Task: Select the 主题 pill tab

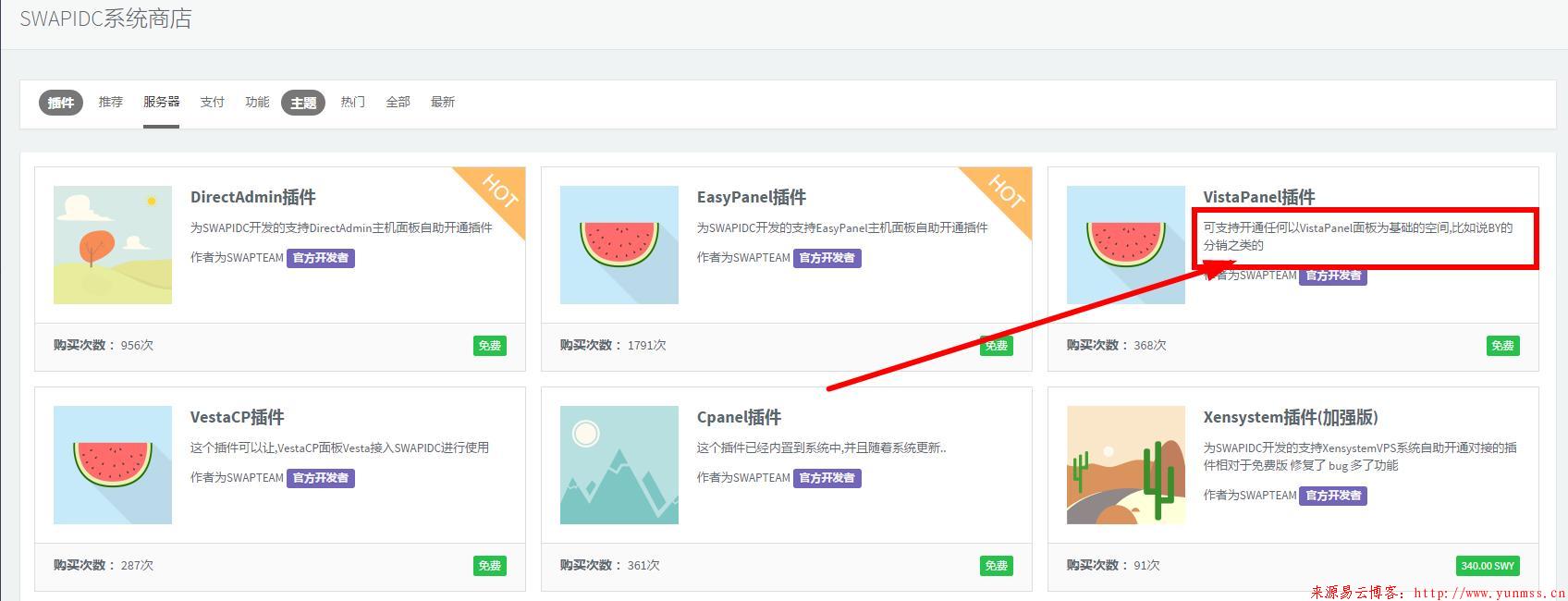Action: (x=303, y=103)
